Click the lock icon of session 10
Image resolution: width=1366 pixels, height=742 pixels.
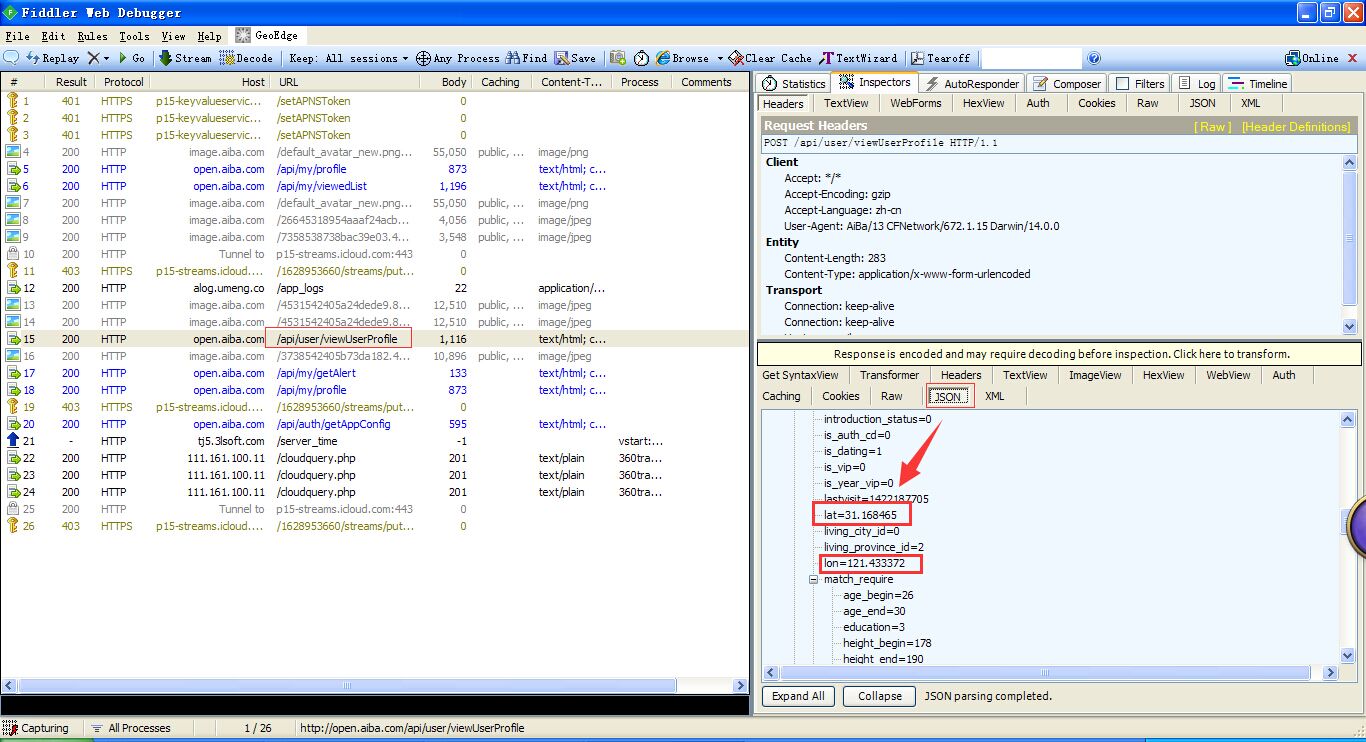pos(13,254)
